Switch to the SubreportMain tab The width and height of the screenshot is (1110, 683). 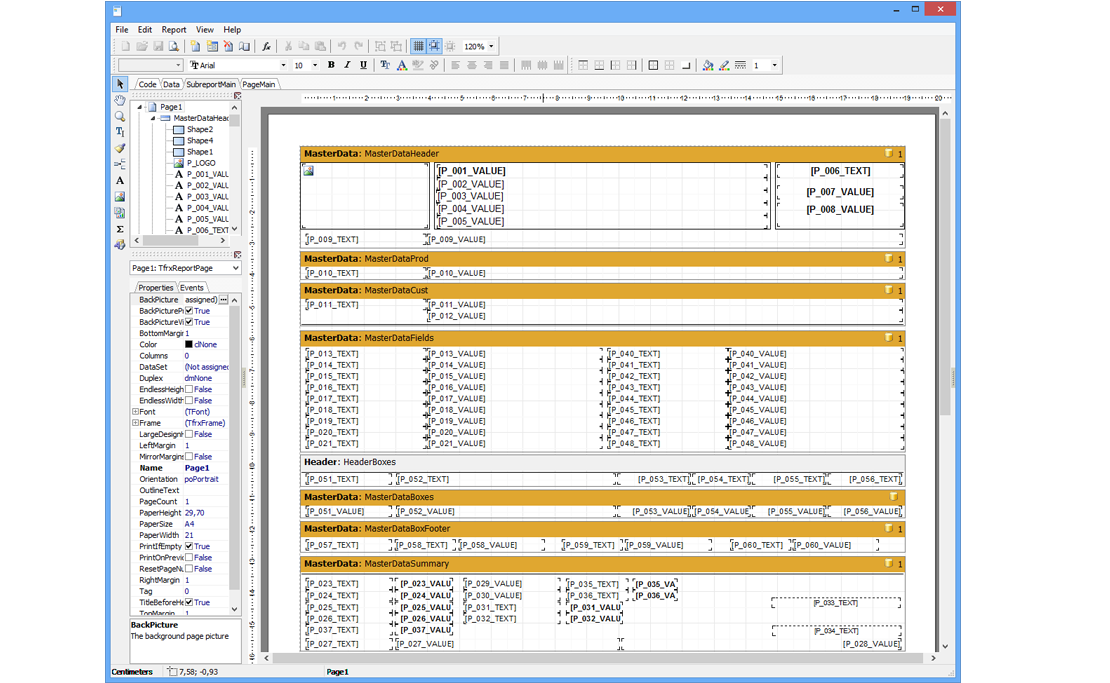pos(211,85)
